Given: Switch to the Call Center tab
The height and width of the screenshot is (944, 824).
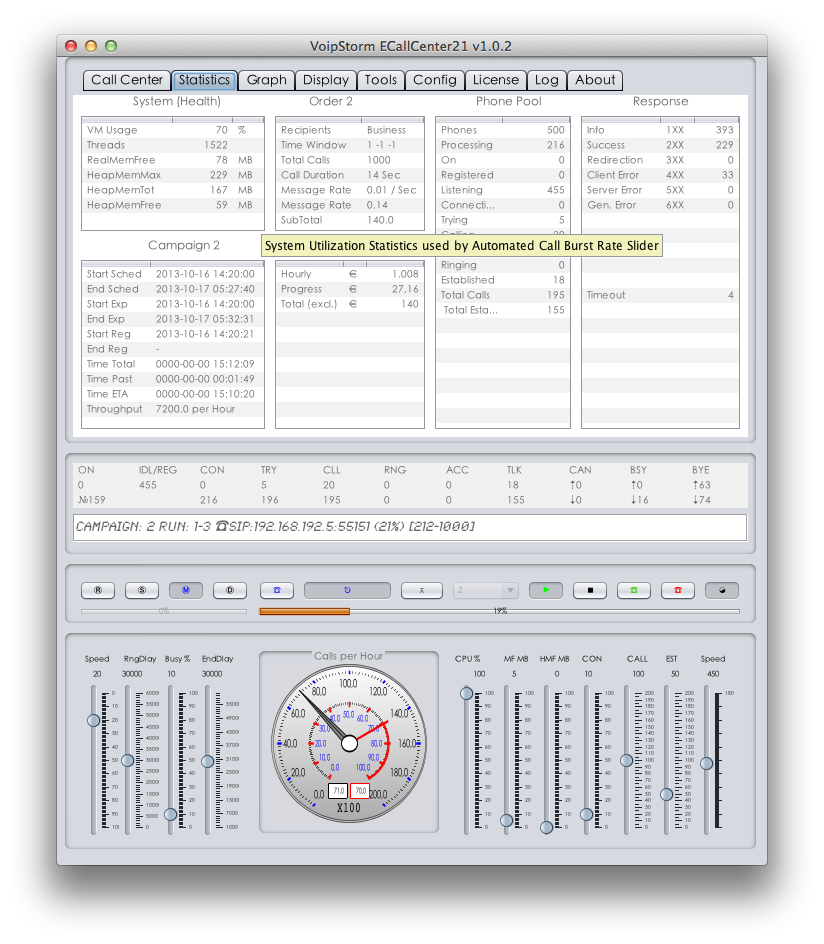Looking at the screenshot, I should 127,80.
